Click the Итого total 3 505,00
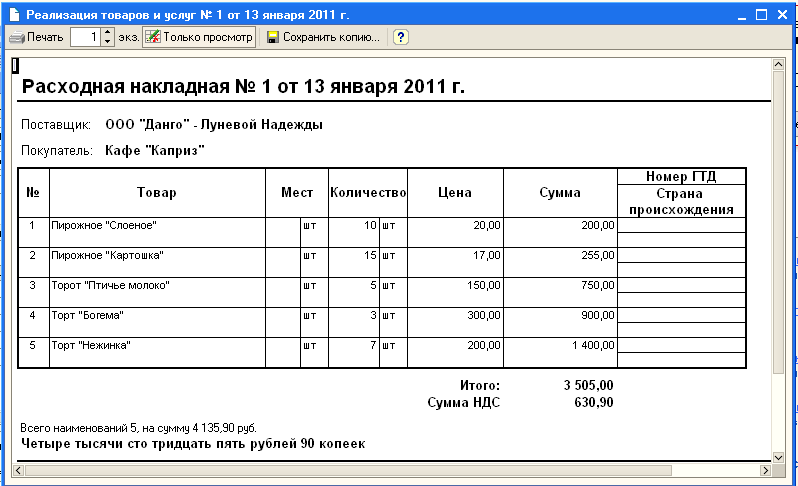This screenshot has width=798, height=486. pos(588,385)
